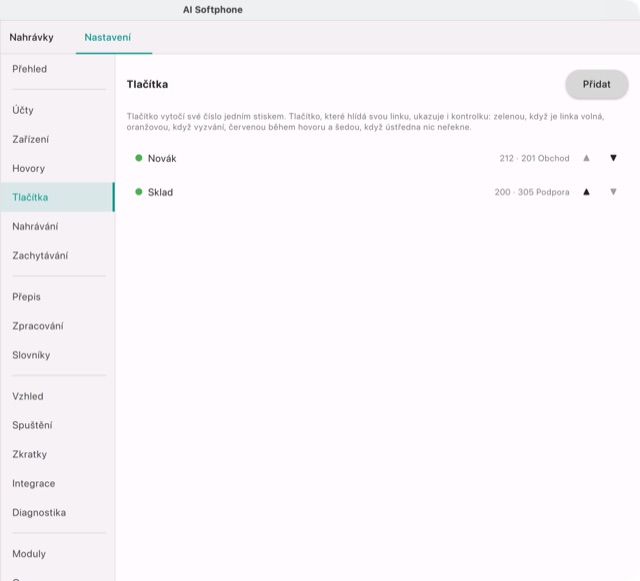Move Novák button down with arrow
The height and width of the screenshot is (581, 640).
pos(613,158)
